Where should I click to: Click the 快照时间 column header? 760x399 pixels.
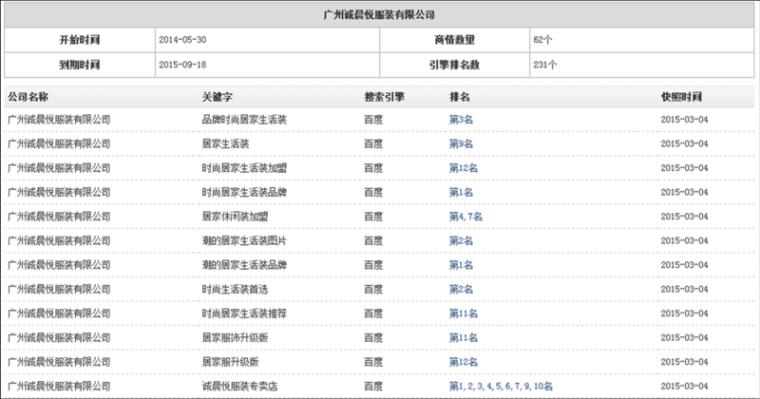point(681,96)
